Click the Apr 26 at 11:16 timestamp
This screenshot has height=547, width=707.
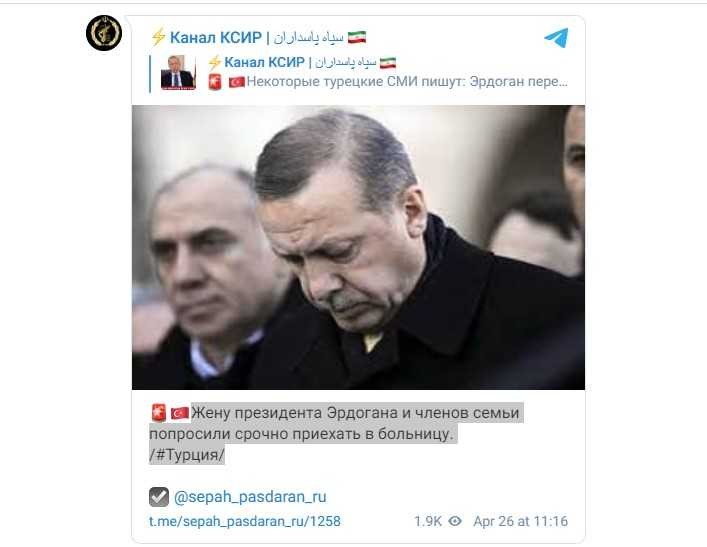click(520, 521)
